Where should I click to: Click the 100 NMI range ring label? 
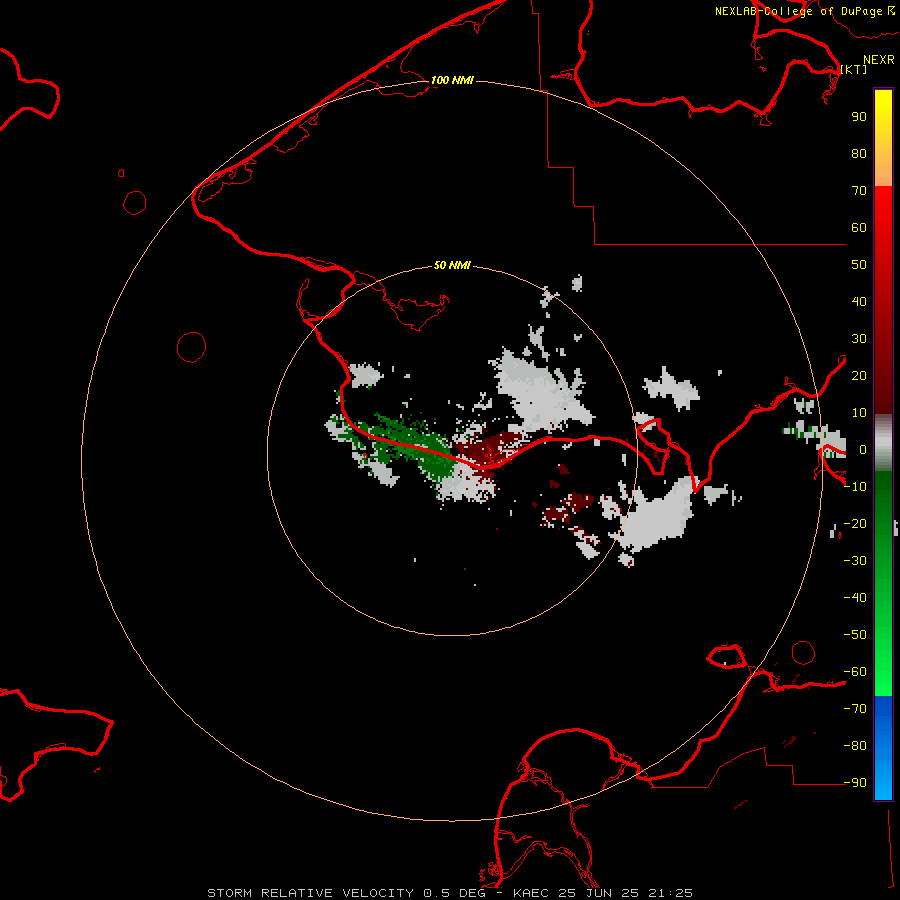tap(452, 80)
